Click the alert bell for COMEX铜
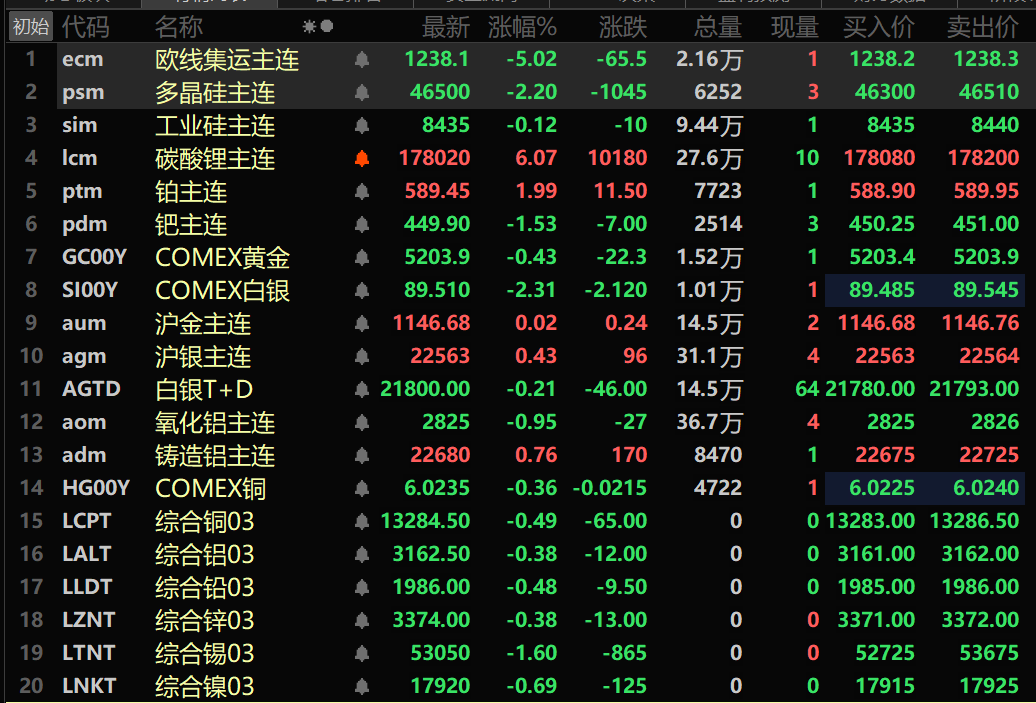This screenshot has width=1036, height=703. click(x=361, y=488)
